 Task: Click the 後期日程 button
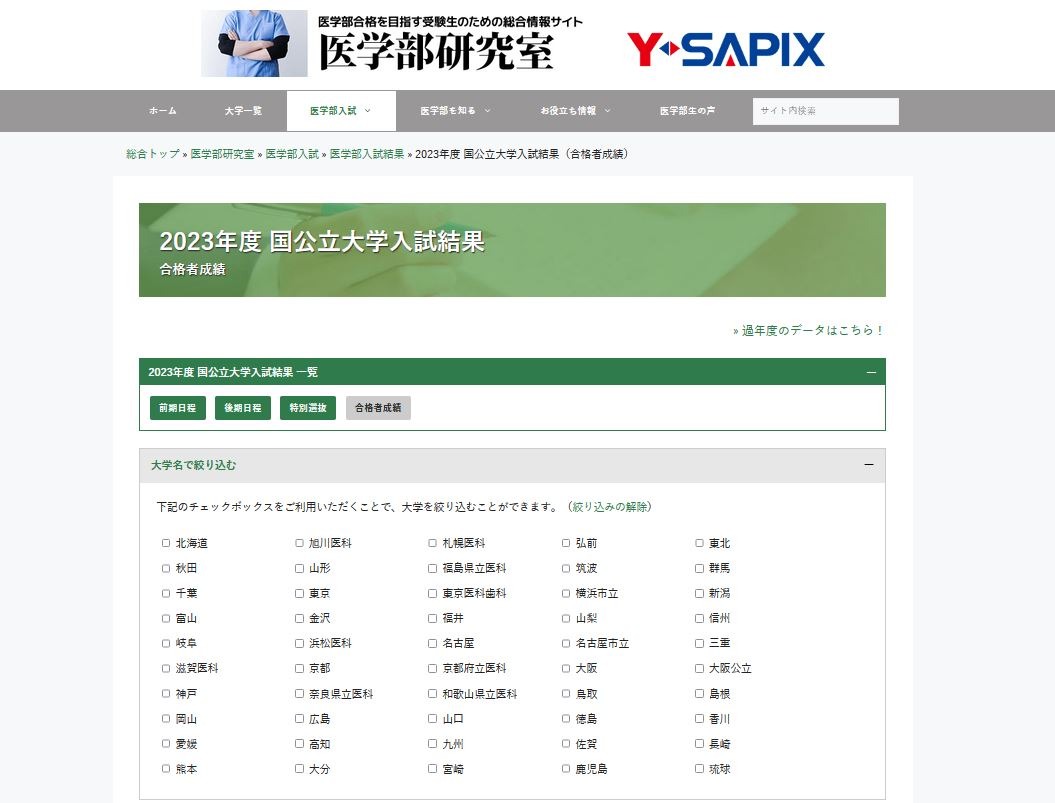coord(243,408)
